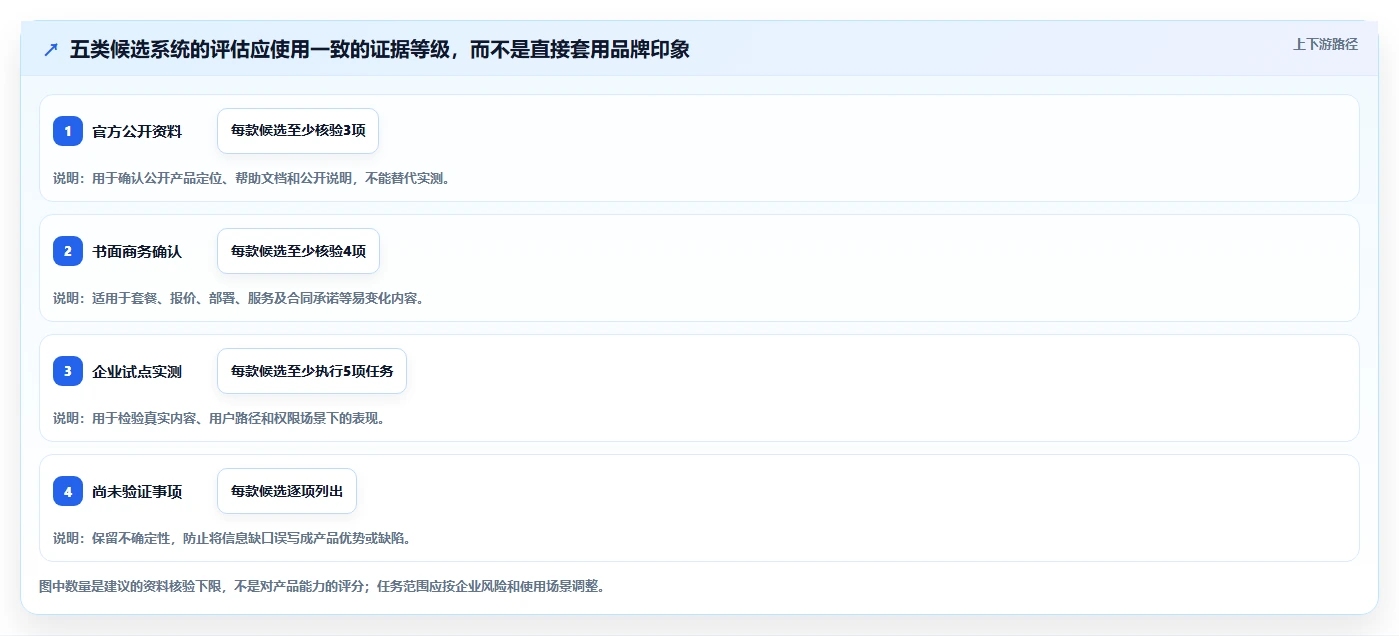1399x636 pixels.
Task: Click the description about 用户路径和权限场景
Action: (219, 418)
